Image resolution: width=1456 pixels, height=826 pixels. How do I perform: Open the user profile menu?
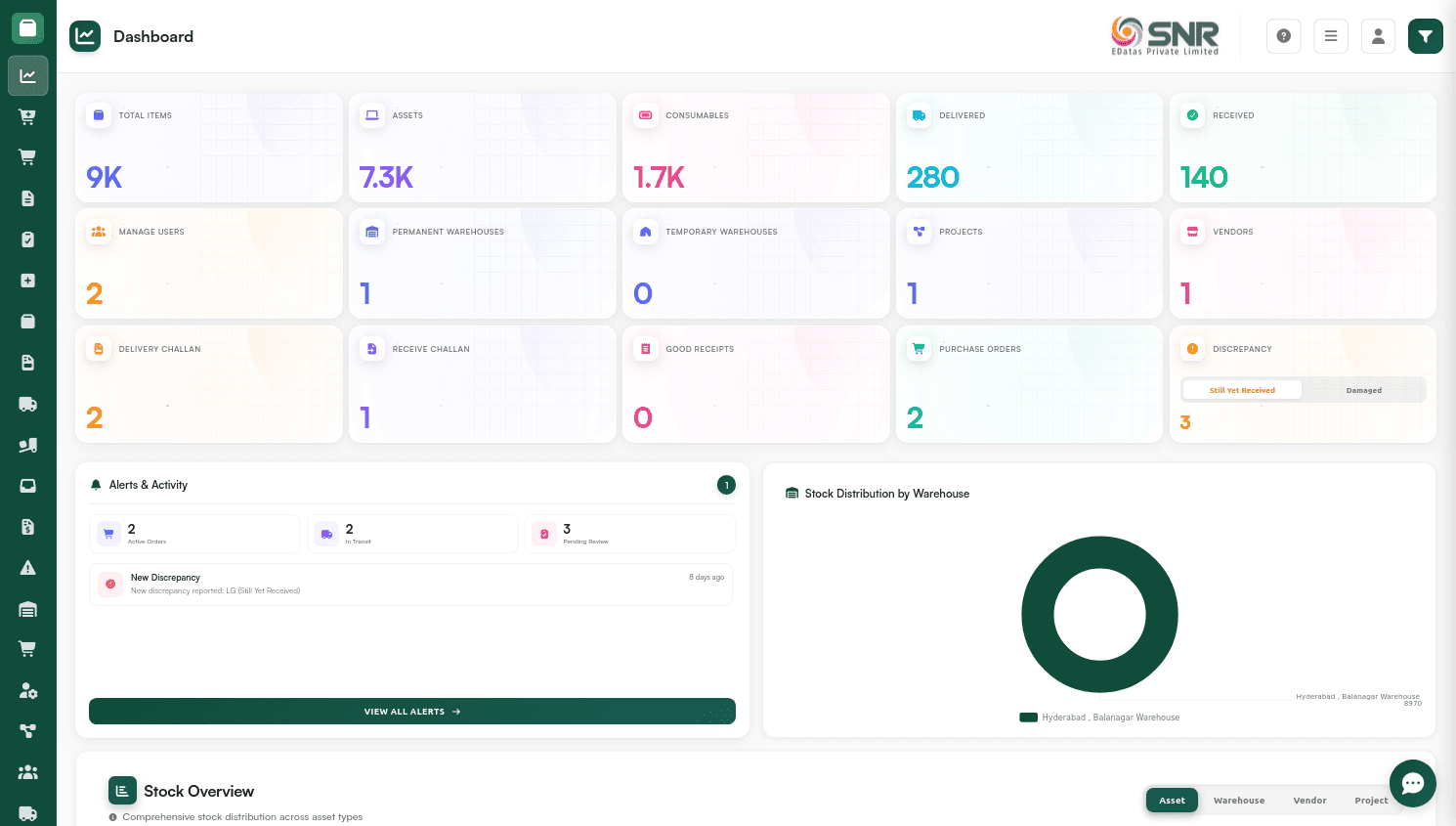click(1378, 36)
